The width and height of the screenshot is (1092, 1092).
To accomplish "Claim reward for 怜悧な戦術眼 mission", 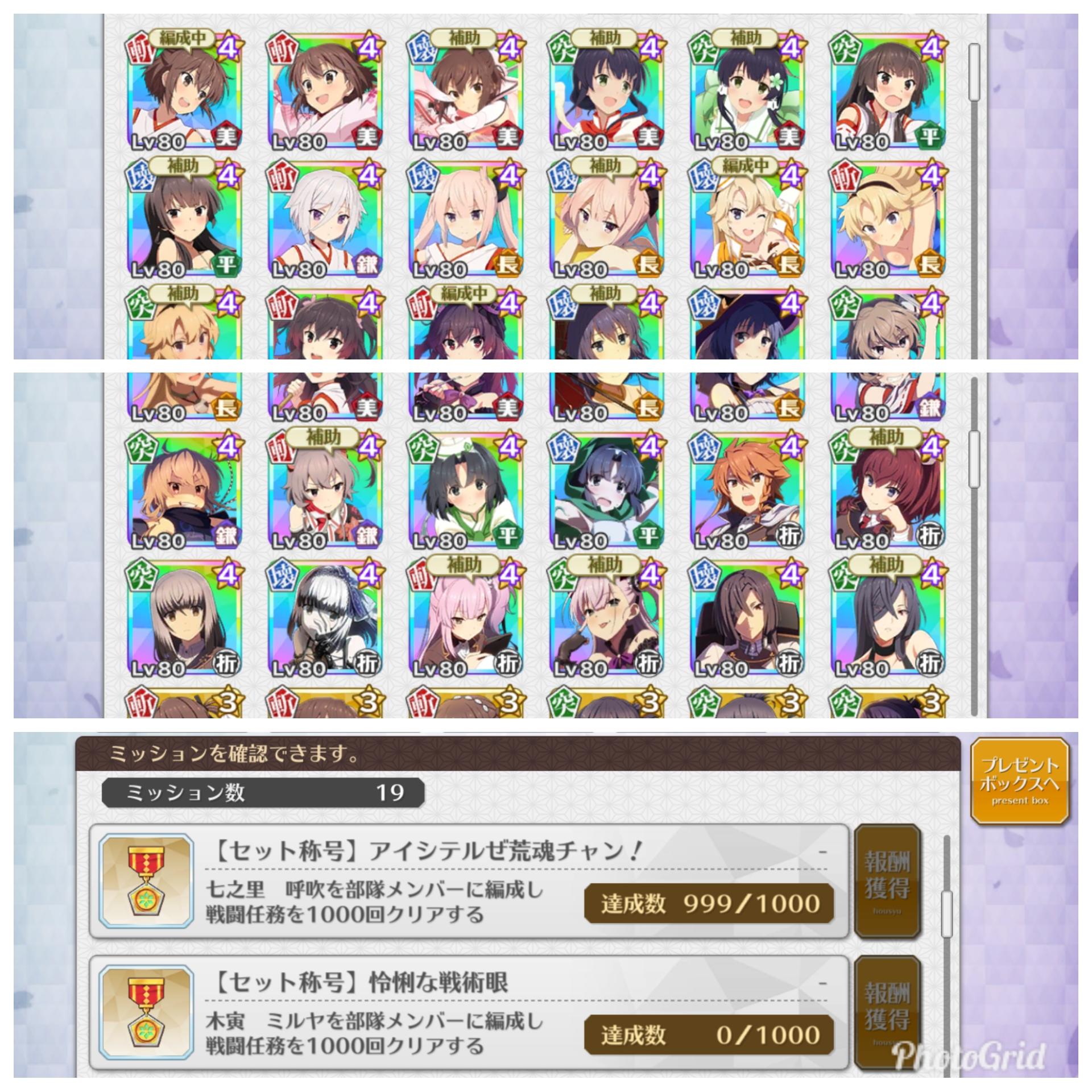I will point(887,1012).
